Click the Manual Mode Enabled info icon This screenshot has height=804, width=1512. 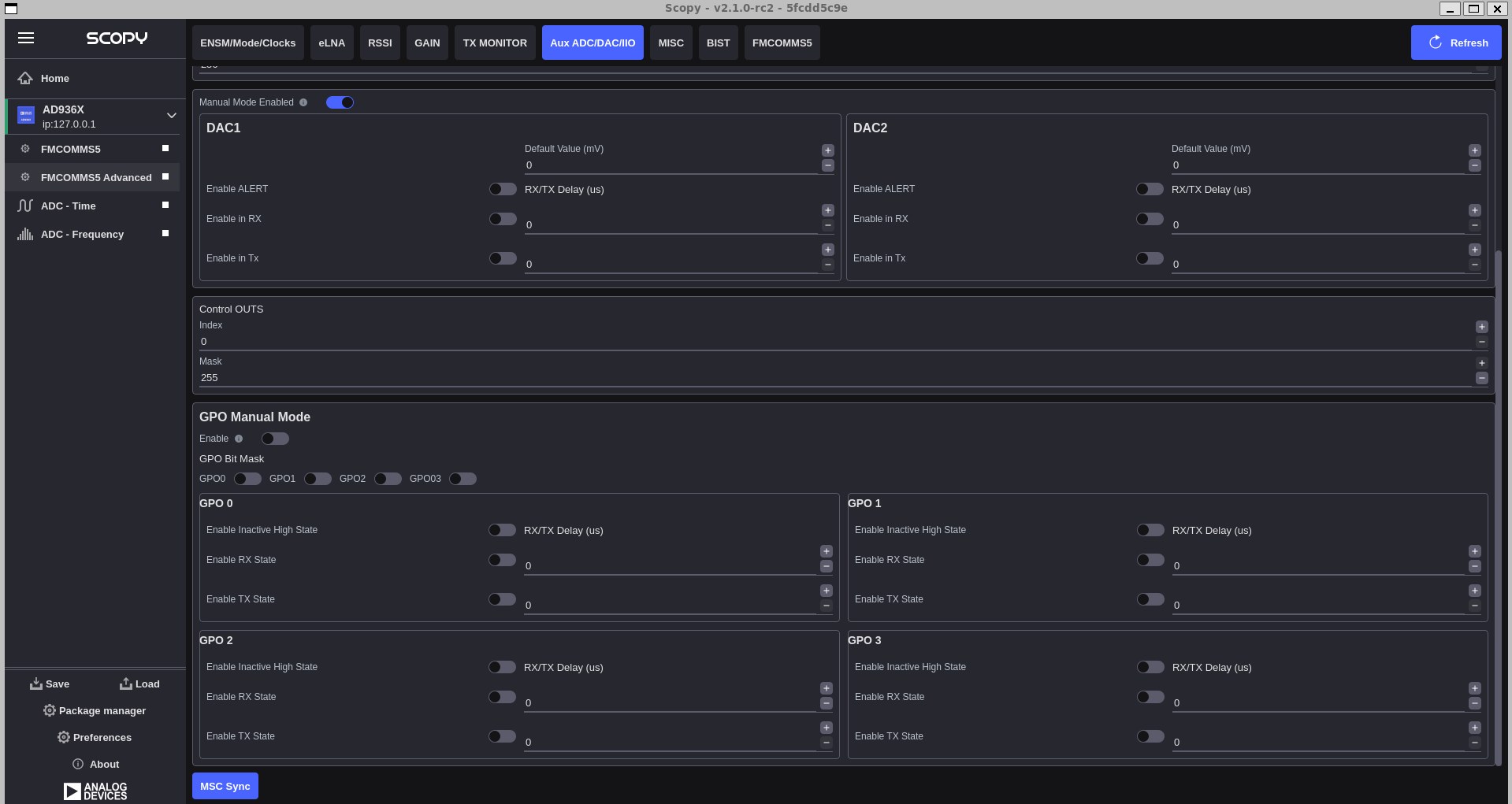tap(303, 102)
